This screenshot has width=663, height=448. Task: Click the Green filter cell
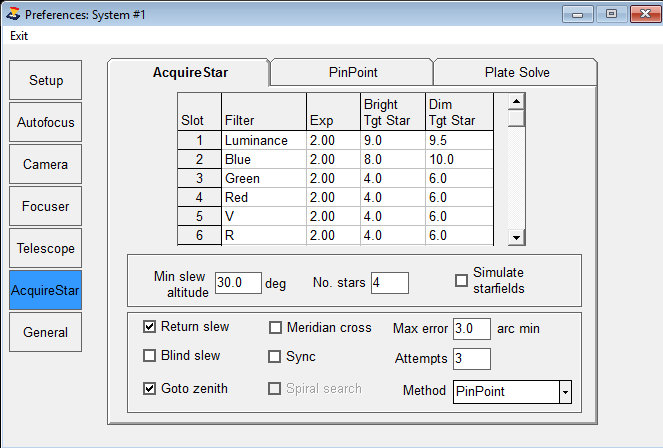[x=264, y=178]
